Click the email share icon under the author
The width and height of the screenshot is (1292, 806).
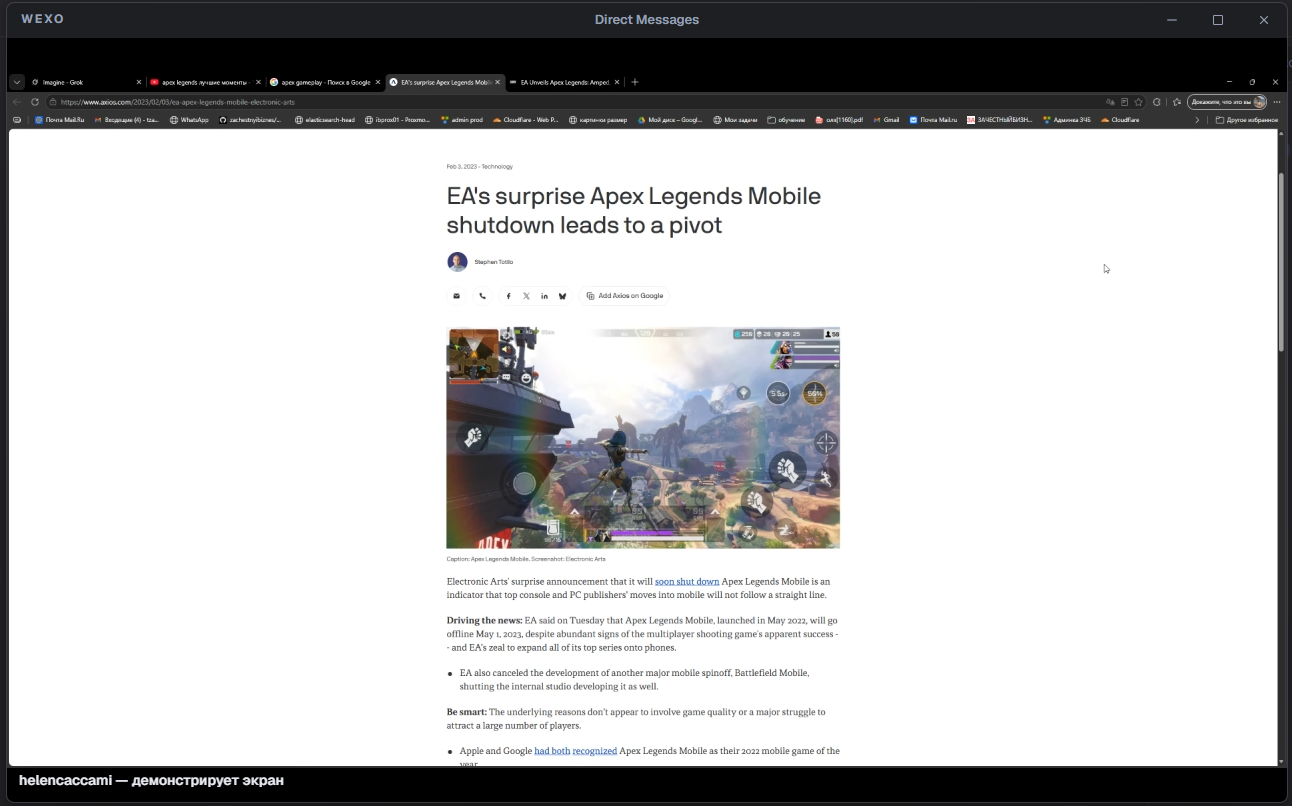pos(457,296)
